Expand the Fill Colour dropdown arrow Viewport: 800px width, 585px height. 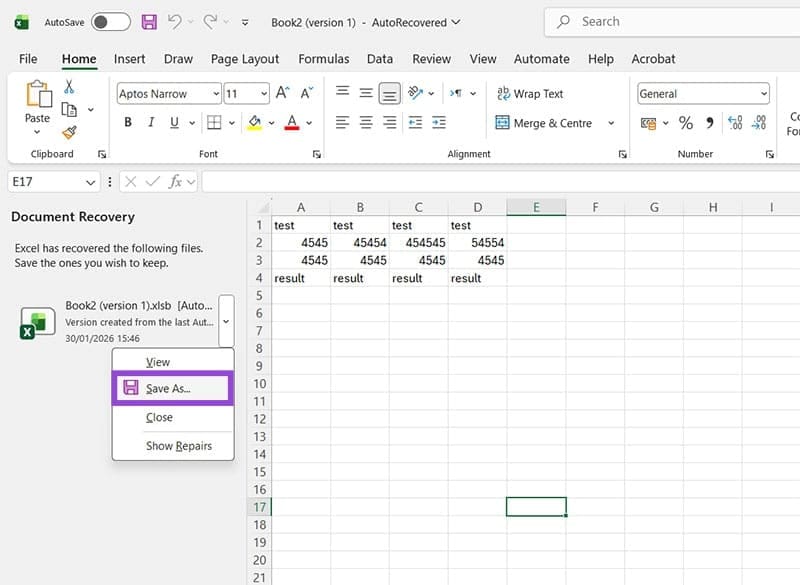pos(270,122)
